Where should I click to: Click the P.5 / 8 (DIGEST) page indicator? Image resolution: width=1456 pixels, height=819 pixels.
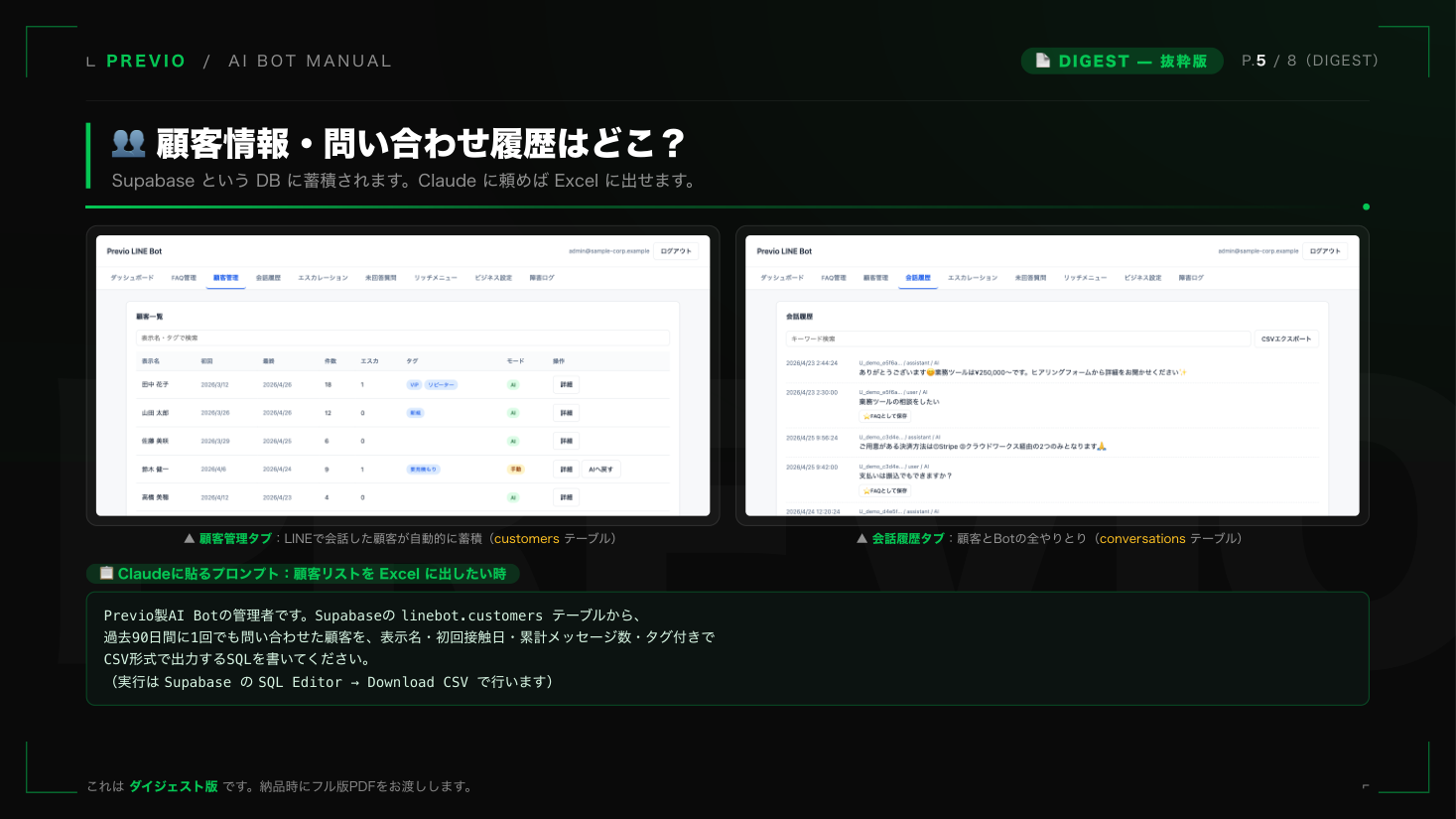point(1310,61)
